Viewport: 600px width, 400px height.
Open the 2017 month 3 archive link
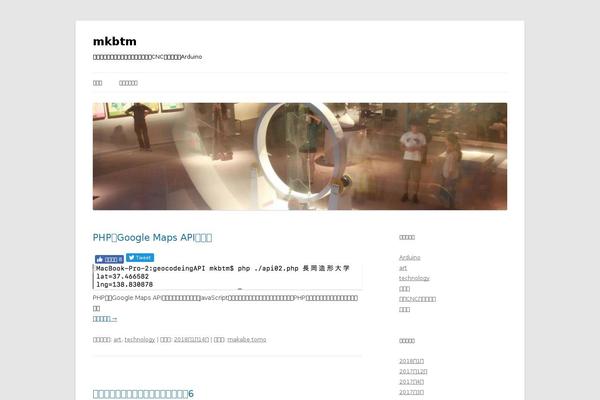point(411,392)
